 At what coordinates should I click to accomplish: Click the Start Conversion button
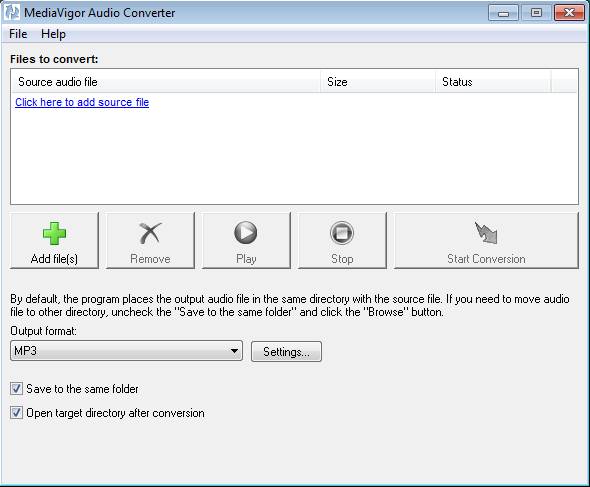(x=486, y=240)
